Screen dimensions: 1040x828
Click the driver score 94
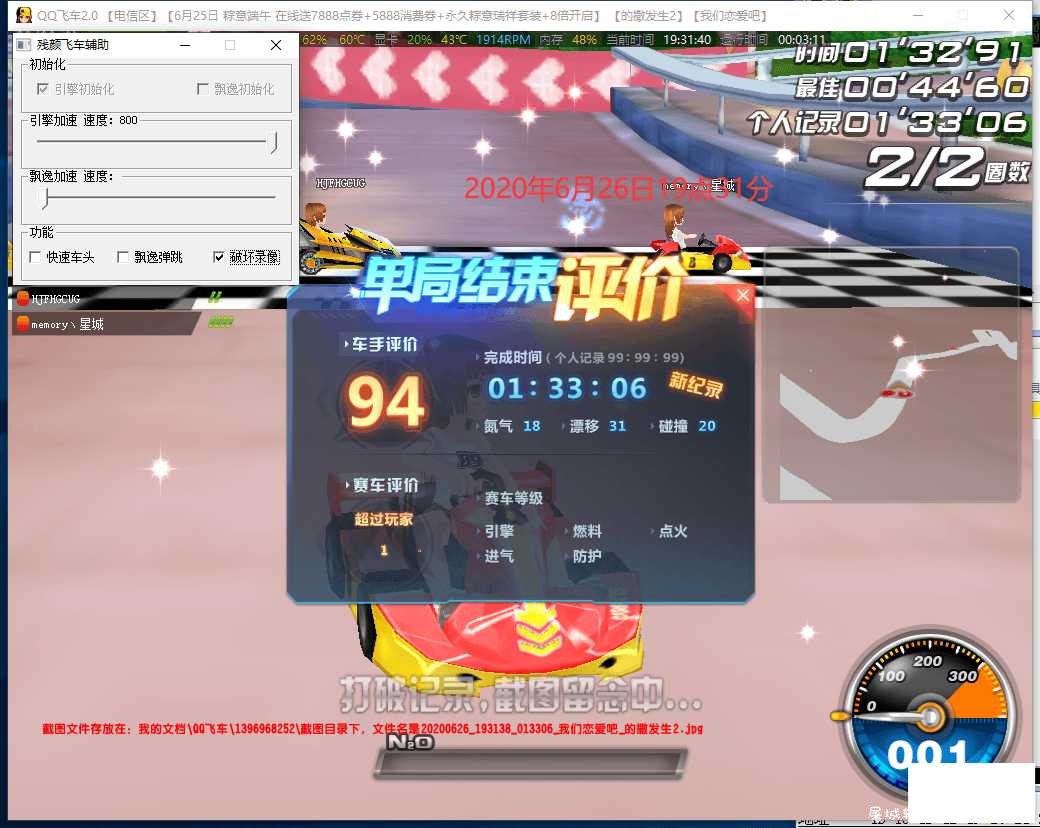(x=386, y=401)
